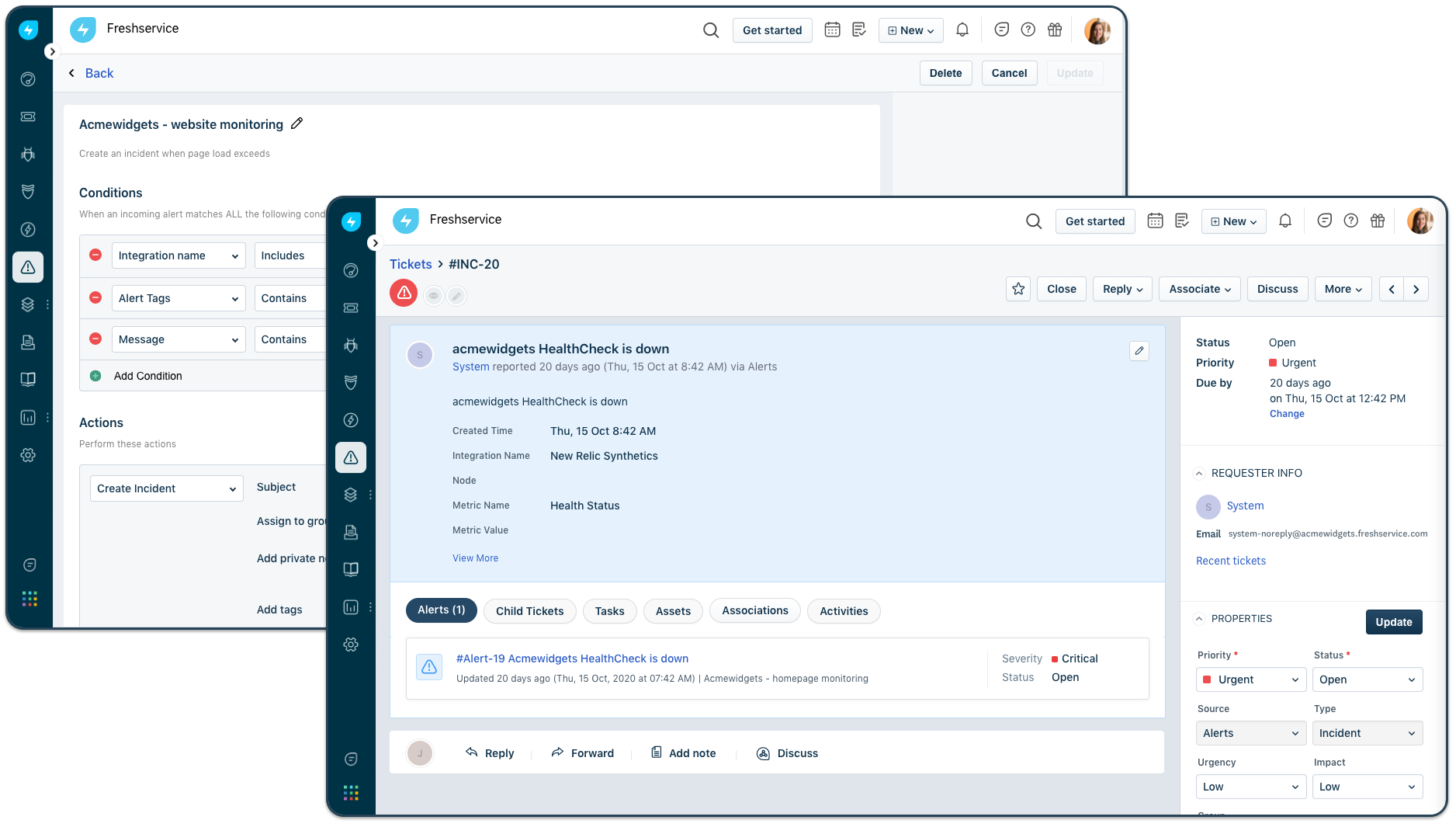Go to the next ticket with right arrow
Image resolution: width=1456 pixels, height=827 pixels.
point(1416,289)
